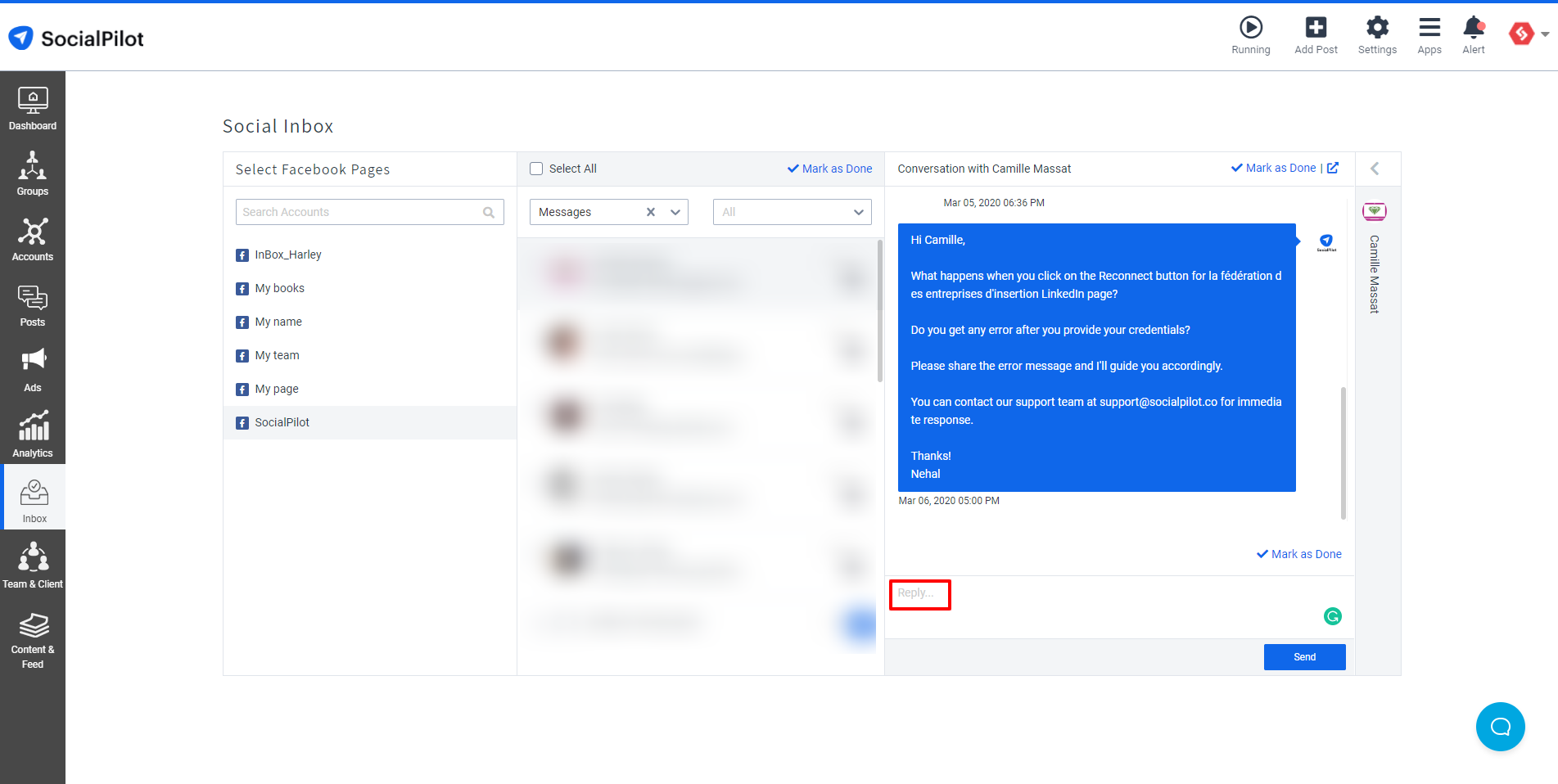The image size is (1558, 784).
Task: Clear the Messages filter with the X
Action: [650, 211]
